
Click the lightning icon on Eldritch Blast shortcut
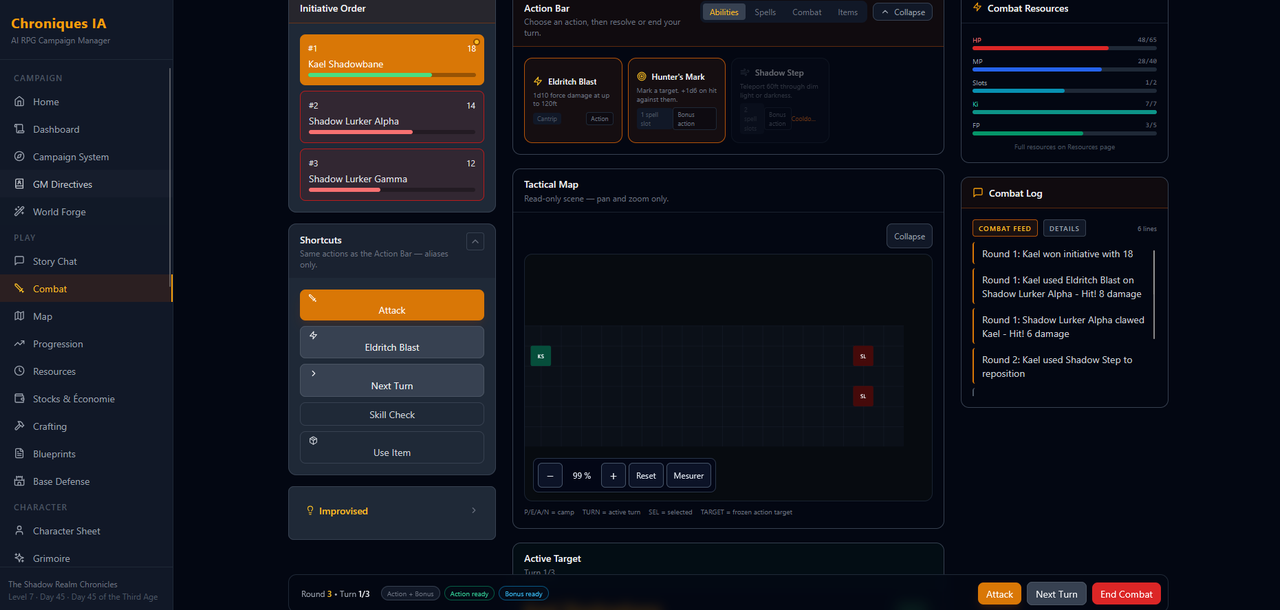313,335
